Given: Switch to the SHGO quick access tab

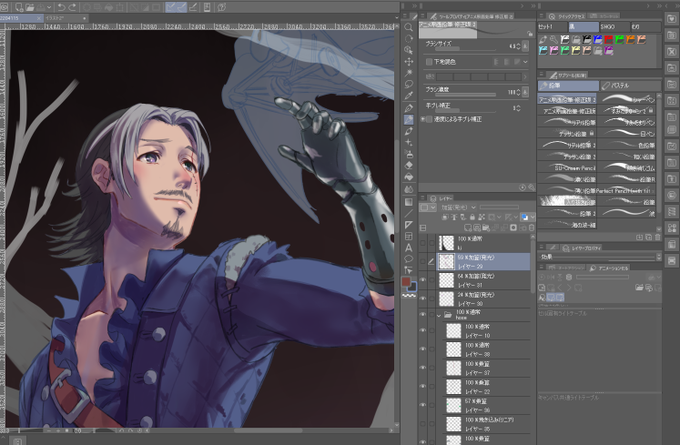Looking at the screenshot, I should pos(615,27).
